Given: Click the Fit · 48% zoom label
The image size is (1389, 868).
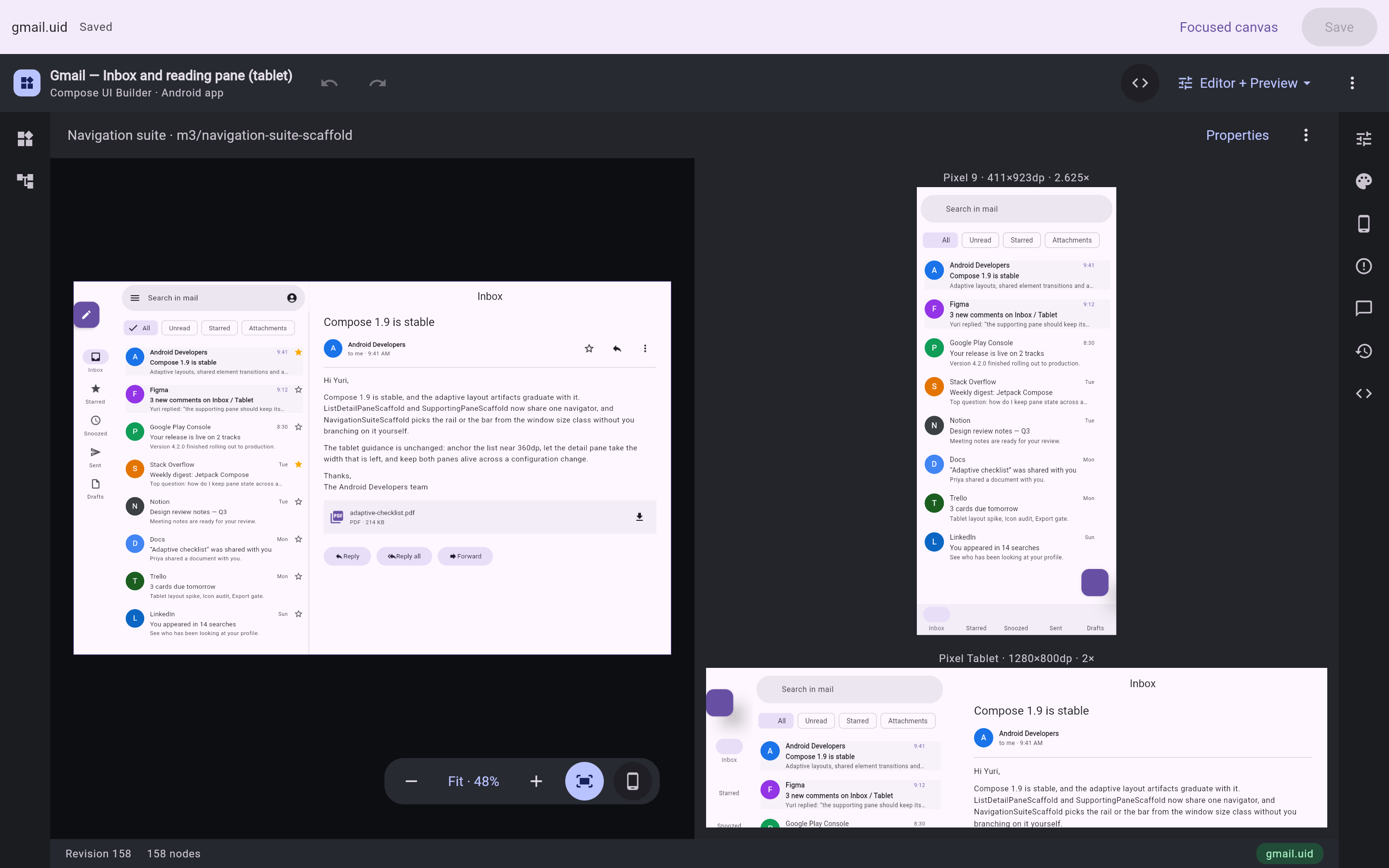Looking at the screenshot, I should tap(474, 781).
